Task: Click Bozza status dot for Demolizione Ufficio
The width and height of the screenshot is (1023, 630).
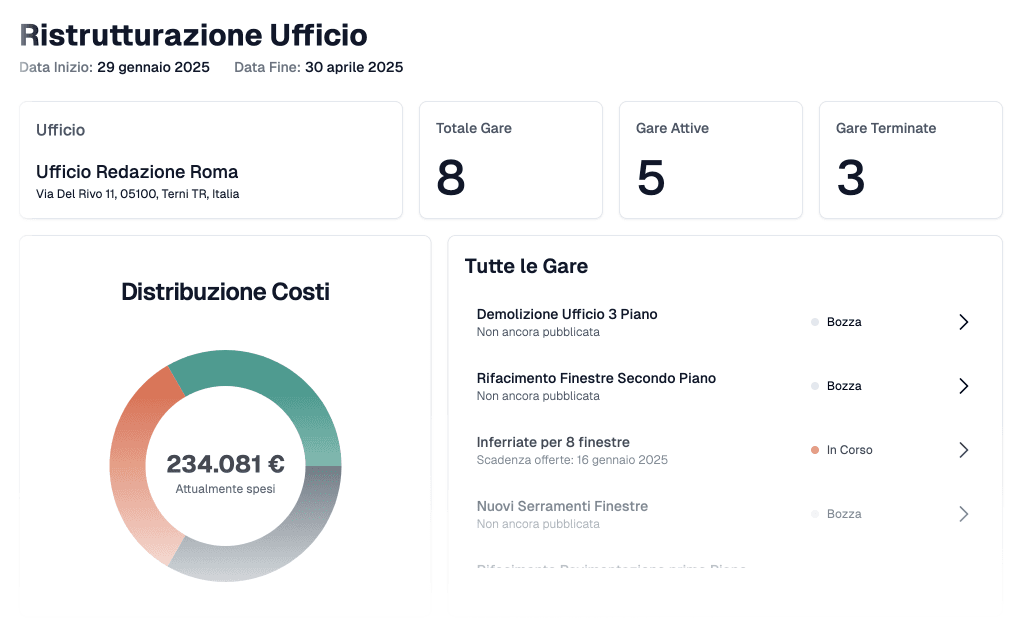Action: 815,322
